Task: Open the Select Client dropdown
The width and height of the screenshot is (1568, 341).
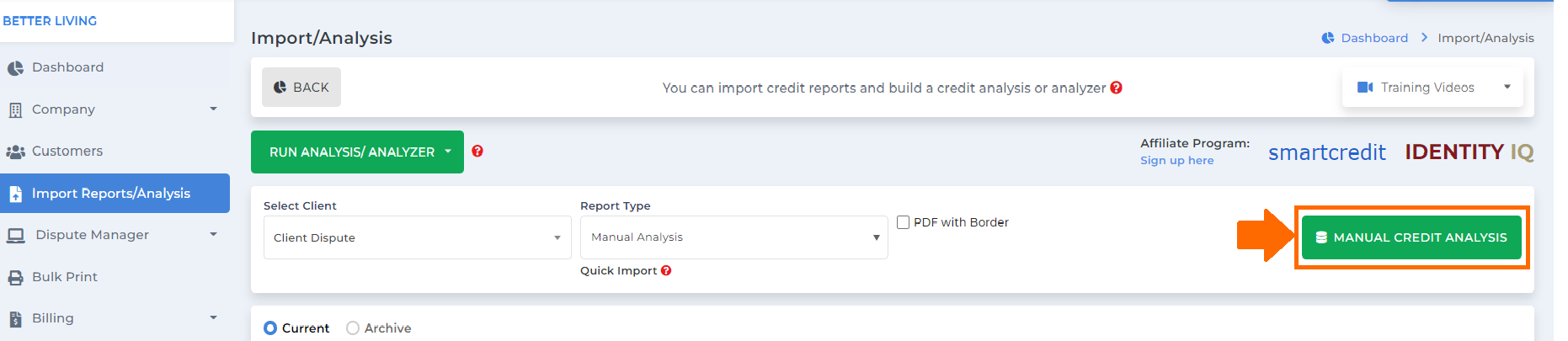Action: tap(417, 237)
